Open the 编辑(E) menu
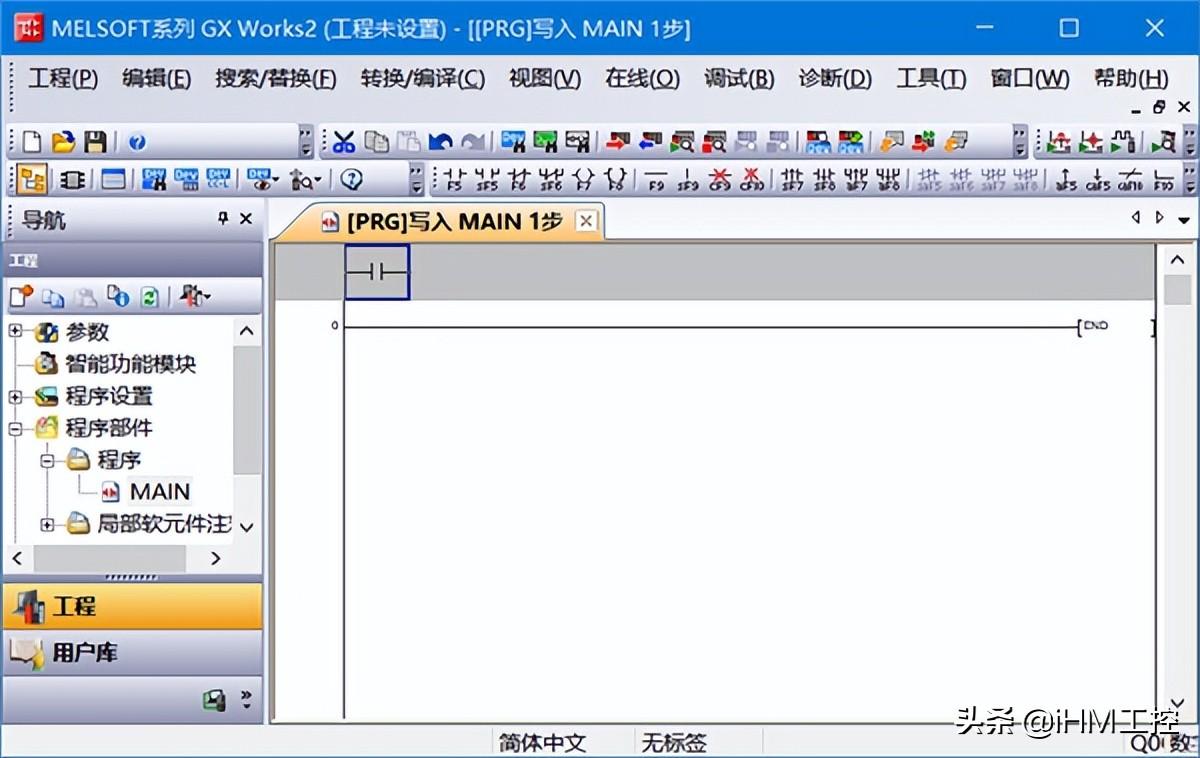The image size is (1200, 758). (x=157, y=79)
